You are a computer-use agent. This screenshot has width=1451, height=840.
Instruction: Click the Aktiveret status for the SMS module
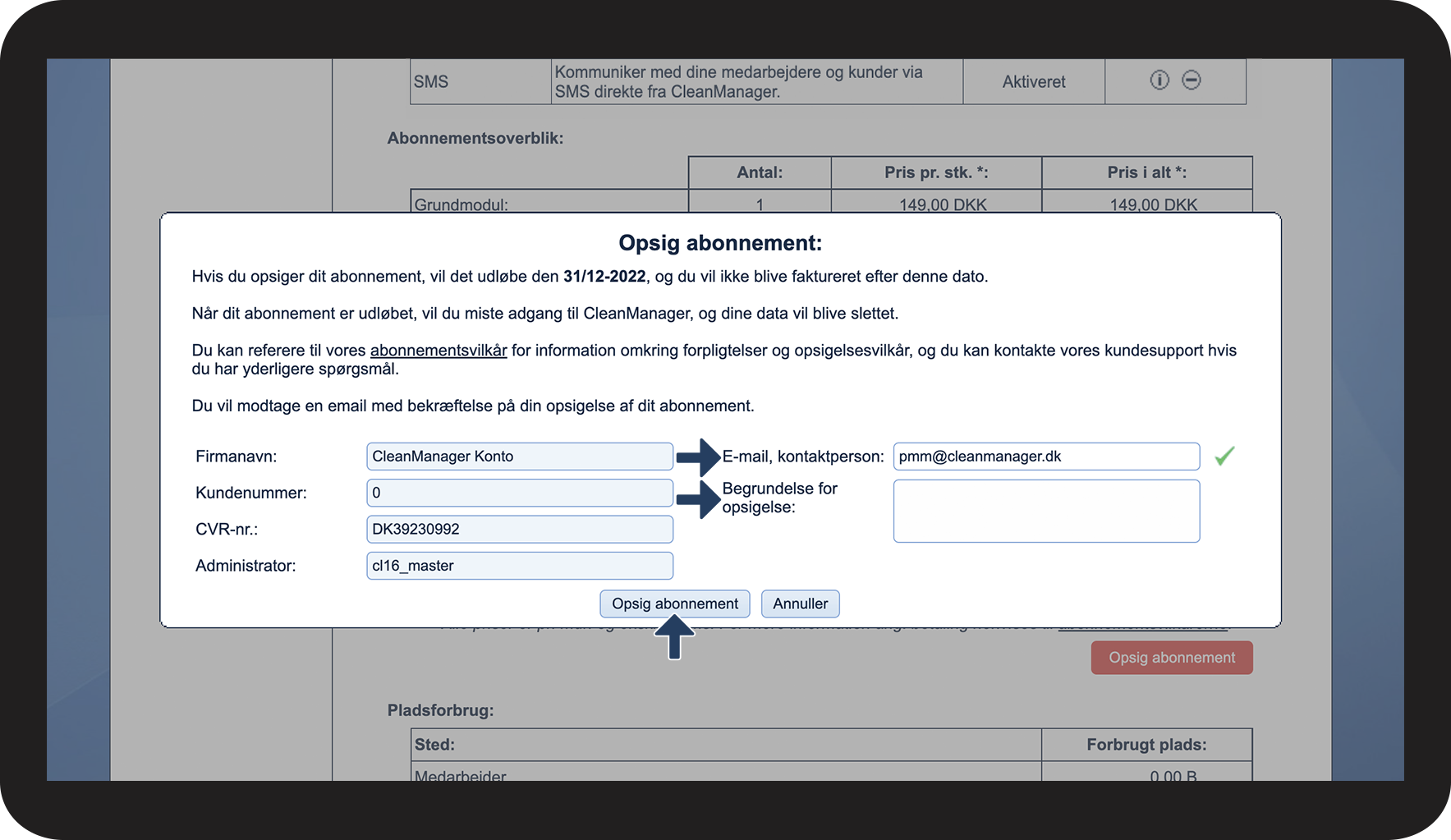tap(1033, 81)
